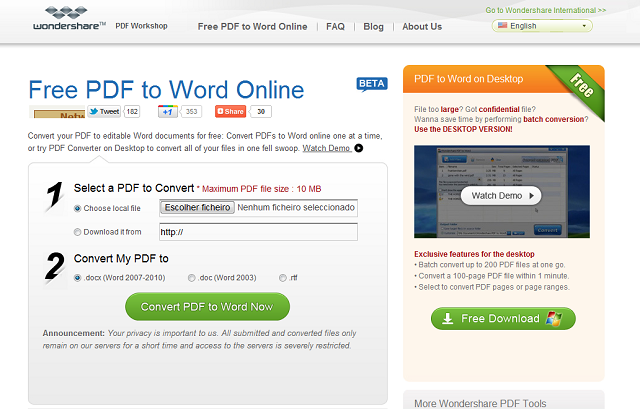Go to the Blog page
Image resolution: width=640 pixels, height=409 pixels.
pos(373,26)
